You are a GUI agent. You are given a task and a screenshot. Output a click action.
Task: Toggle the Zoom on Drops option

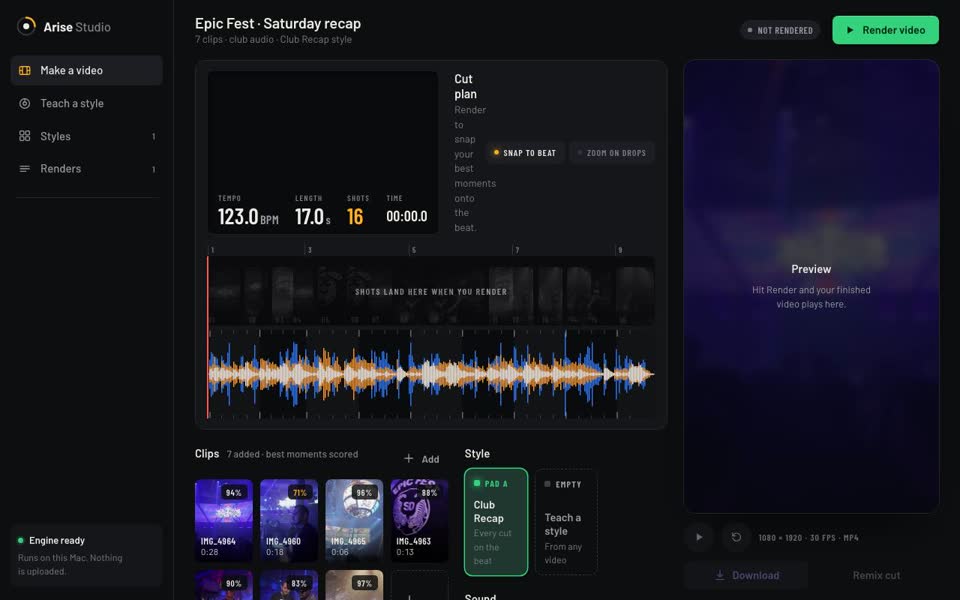(612, 153)
